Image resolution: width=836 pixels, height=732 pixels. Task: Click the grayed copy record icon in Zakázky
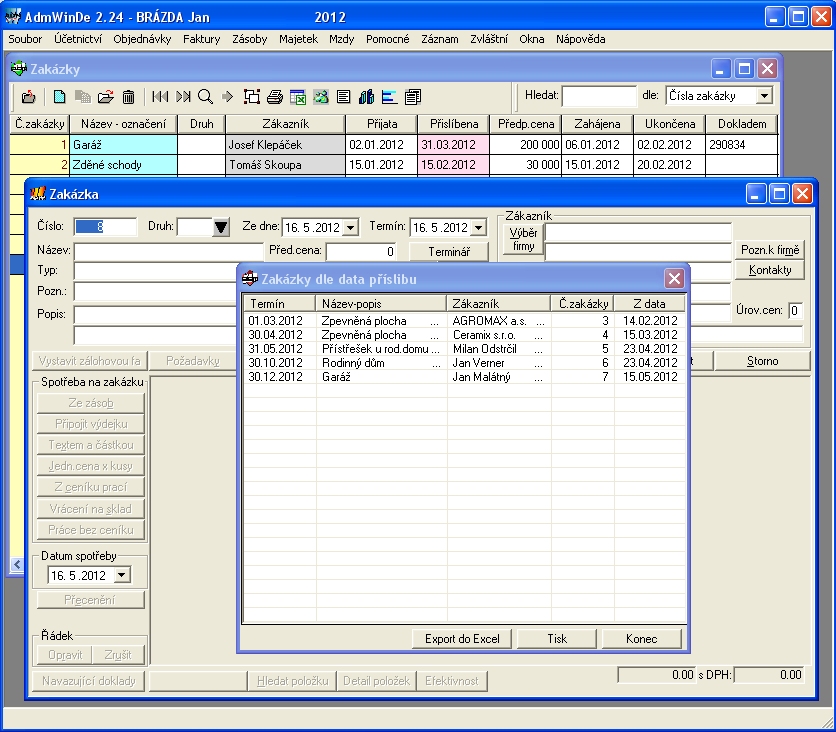point(83,96)
